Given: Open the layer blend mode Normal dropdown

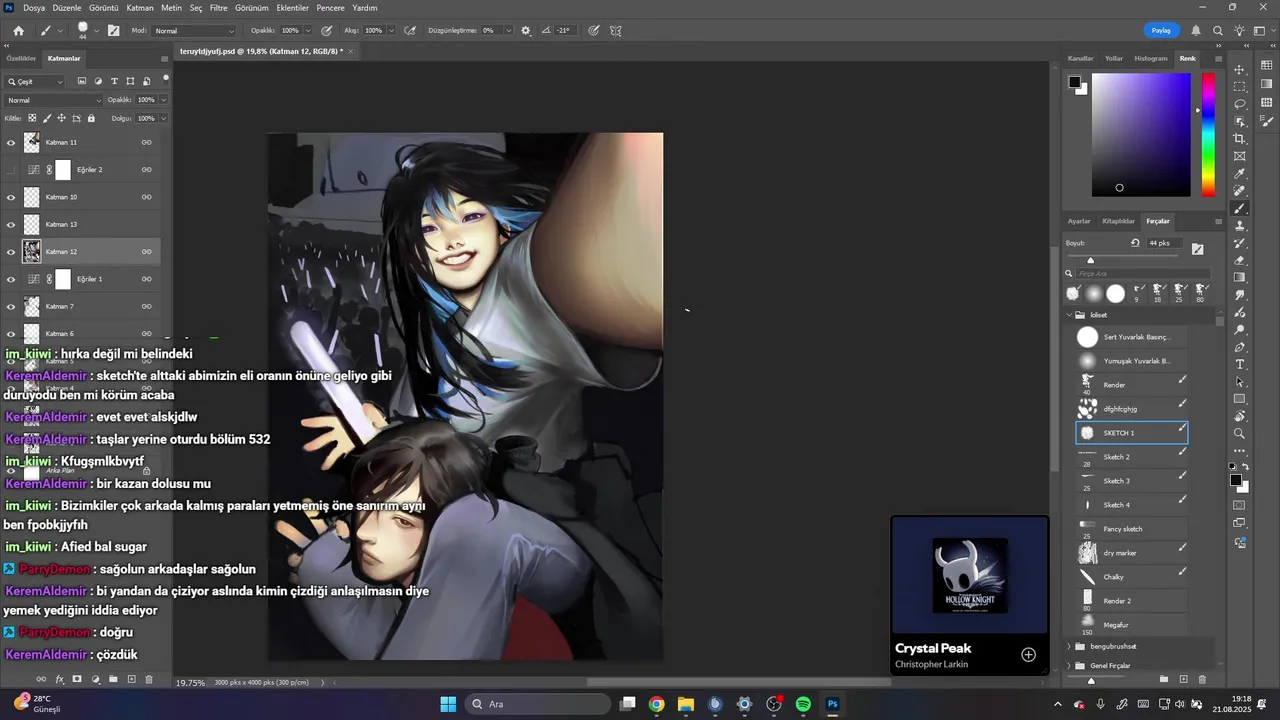Looking at the screenshot, I should [x=54, y=100].
